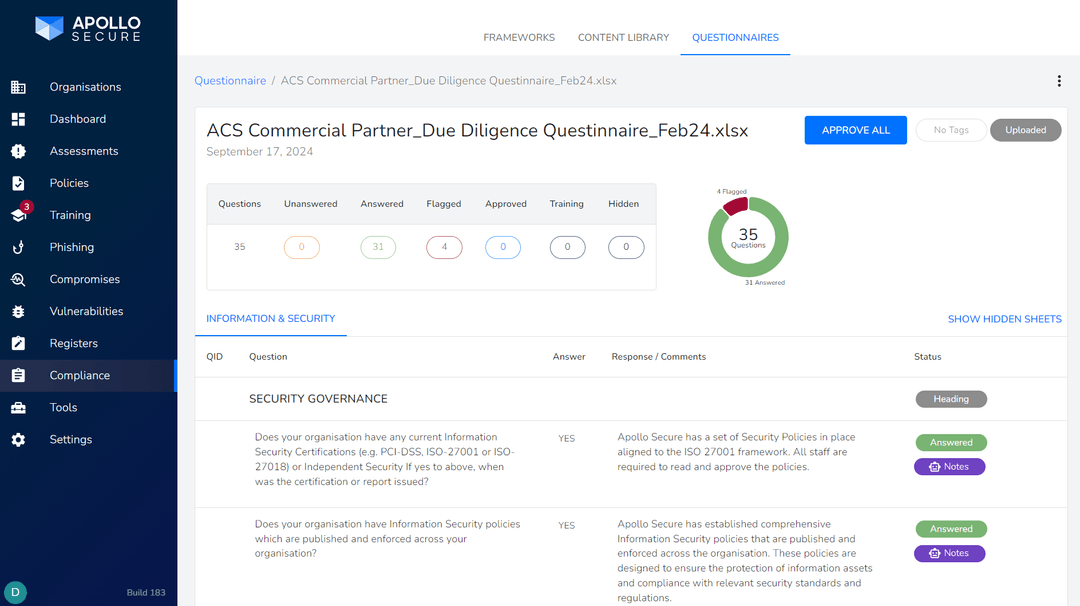This screenshot has width=1080, height=606.
Task: Click the Dashboard grid icon
Action: click(x=19, y=119)
